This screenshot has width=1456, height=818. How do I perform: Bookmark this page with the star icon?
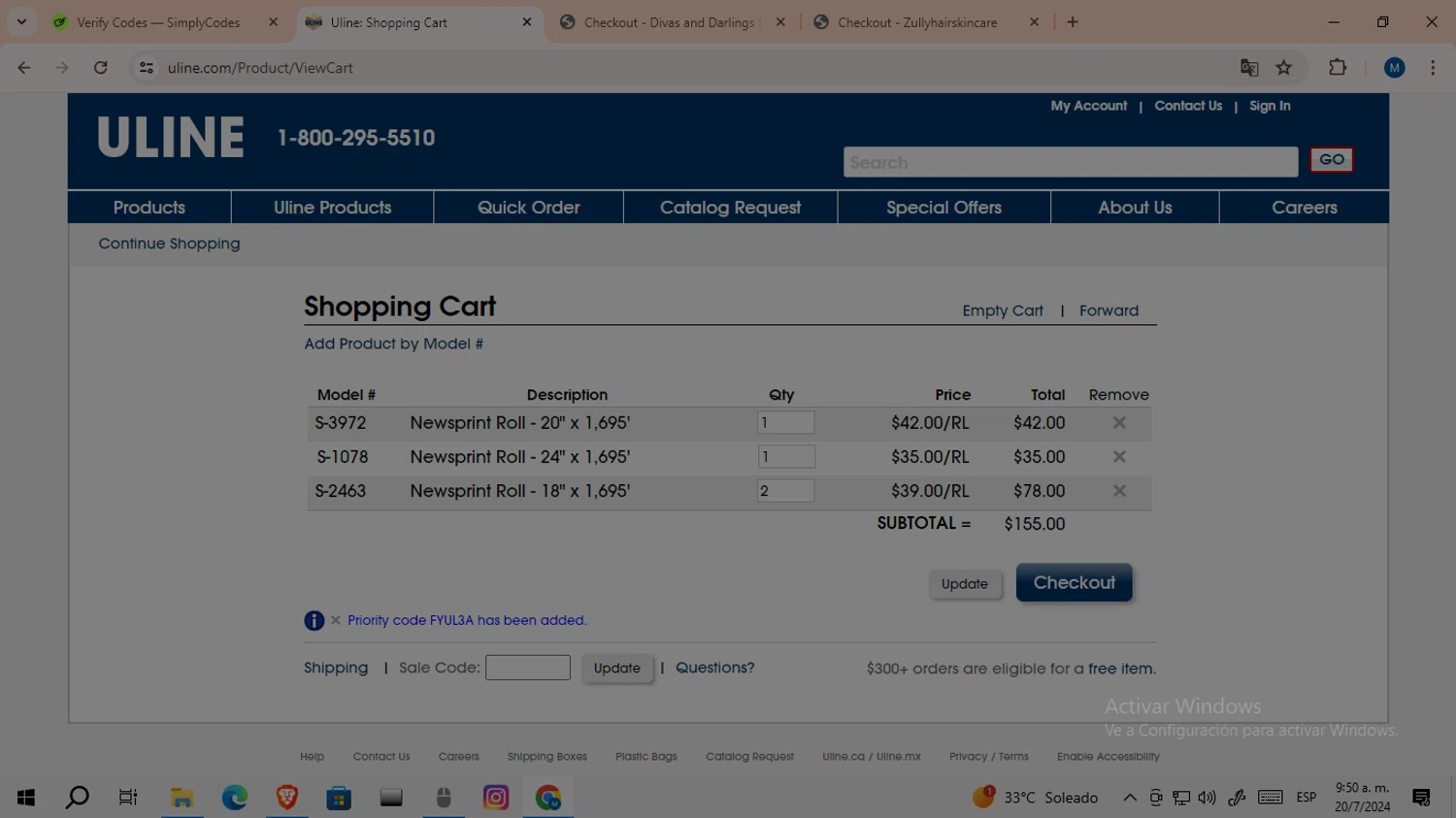[x=1284, y=68]
